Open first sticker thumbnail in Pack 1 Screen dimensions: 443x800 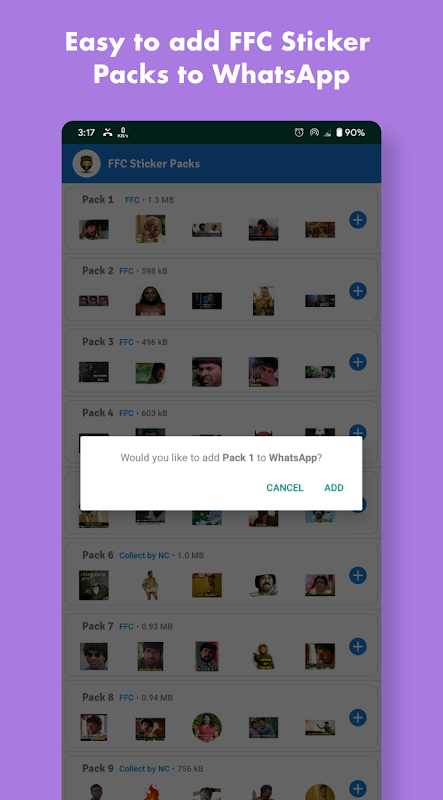coord(94,230)
